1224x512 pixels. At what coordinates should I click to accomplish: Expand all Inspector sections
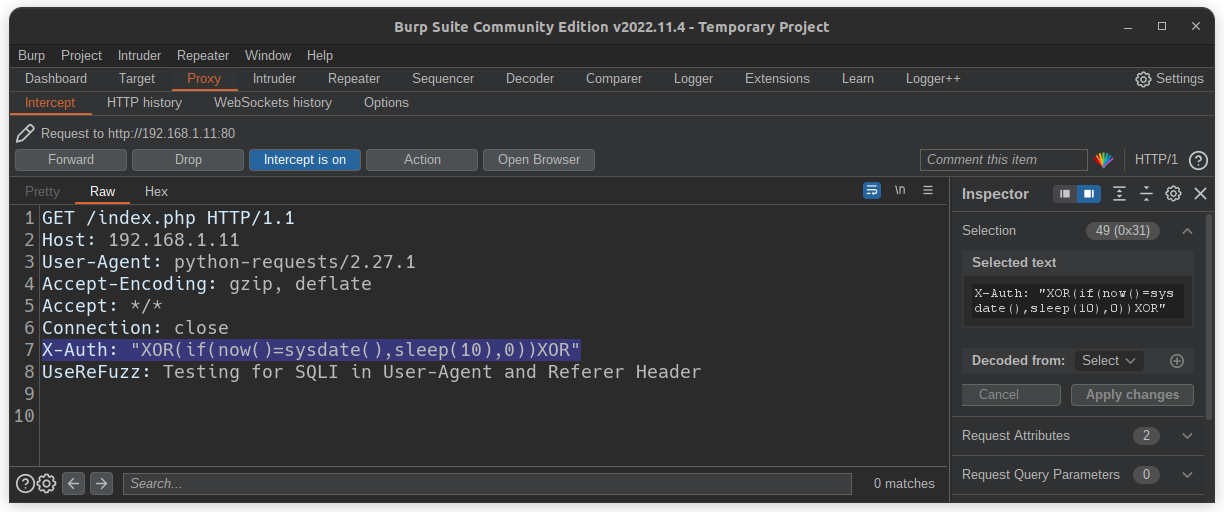[x=1120, y=194]
